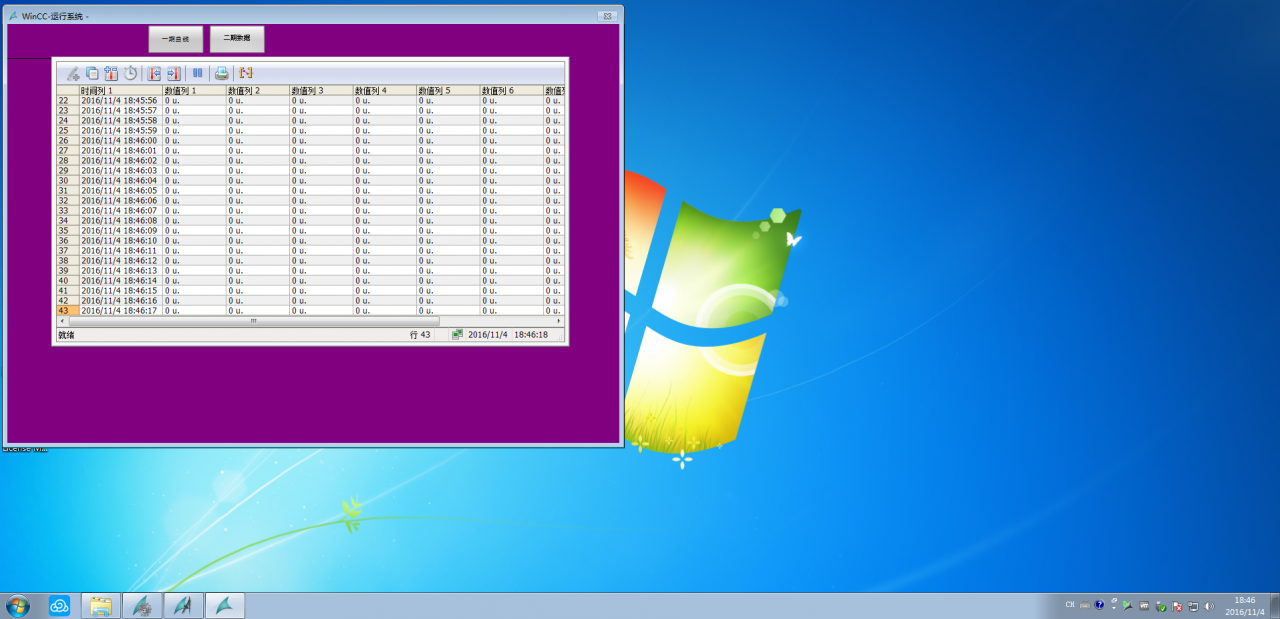
Task: Click the 二期数据 button
Action: [x=237, y=39]
